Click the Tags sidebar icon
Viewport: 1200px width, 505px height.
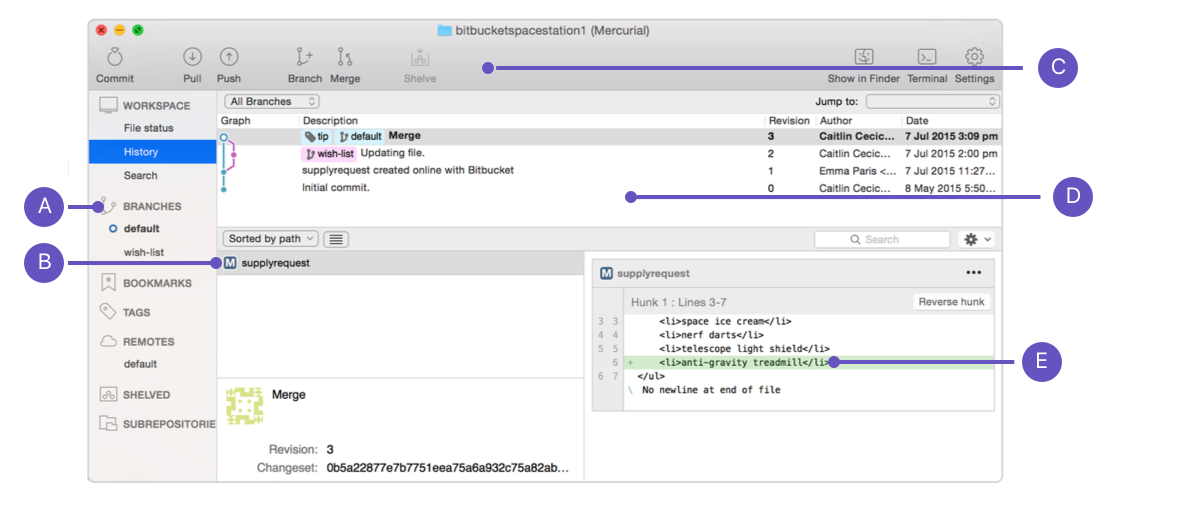point(108,312)
